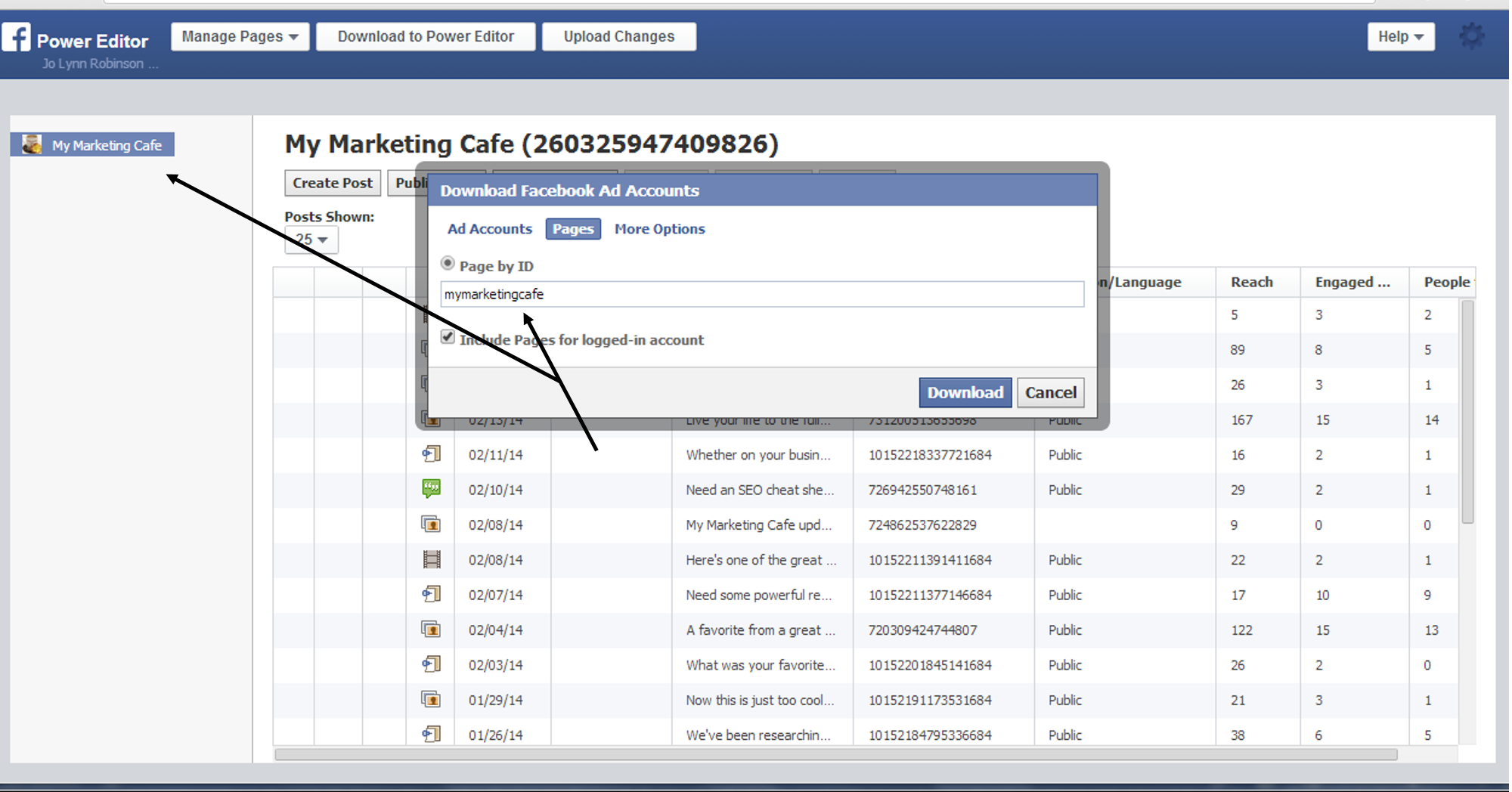Viewport: 1512px width, 792px height.
Task: Click post text 'Need some powerful re...'
Action: (758, 595)
